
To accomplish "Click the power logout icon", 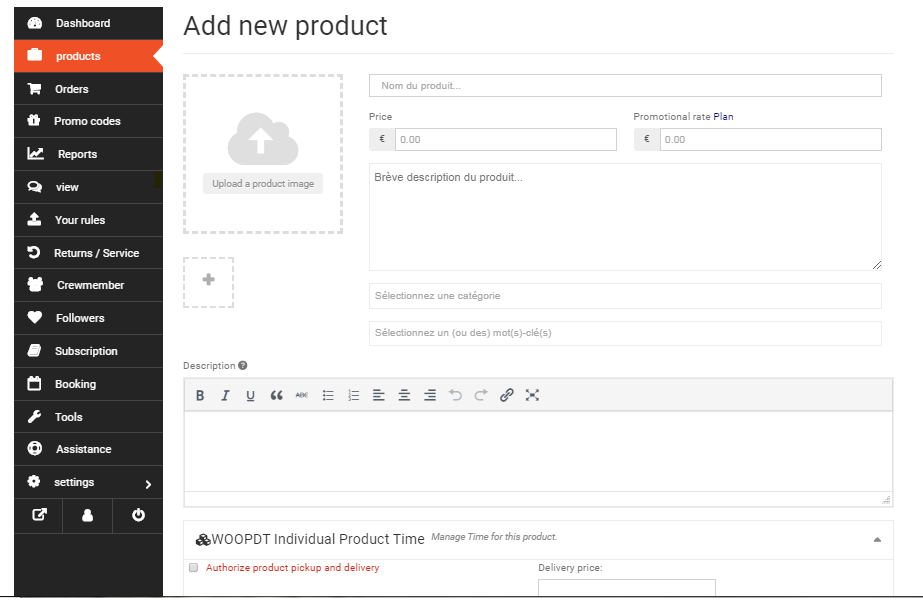I will pyautogui.click(x=138, y=515).
